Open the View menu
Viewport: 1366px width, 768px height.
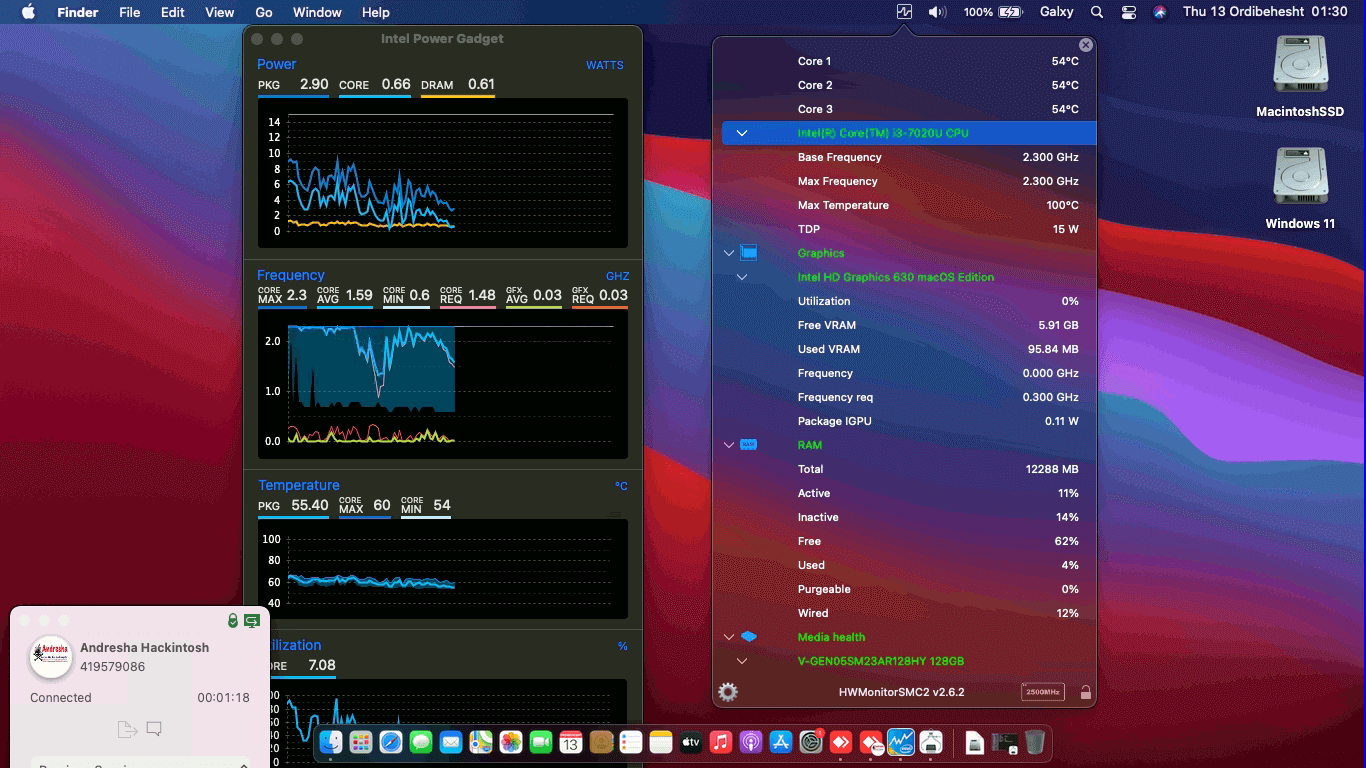(x=219, y=12)
